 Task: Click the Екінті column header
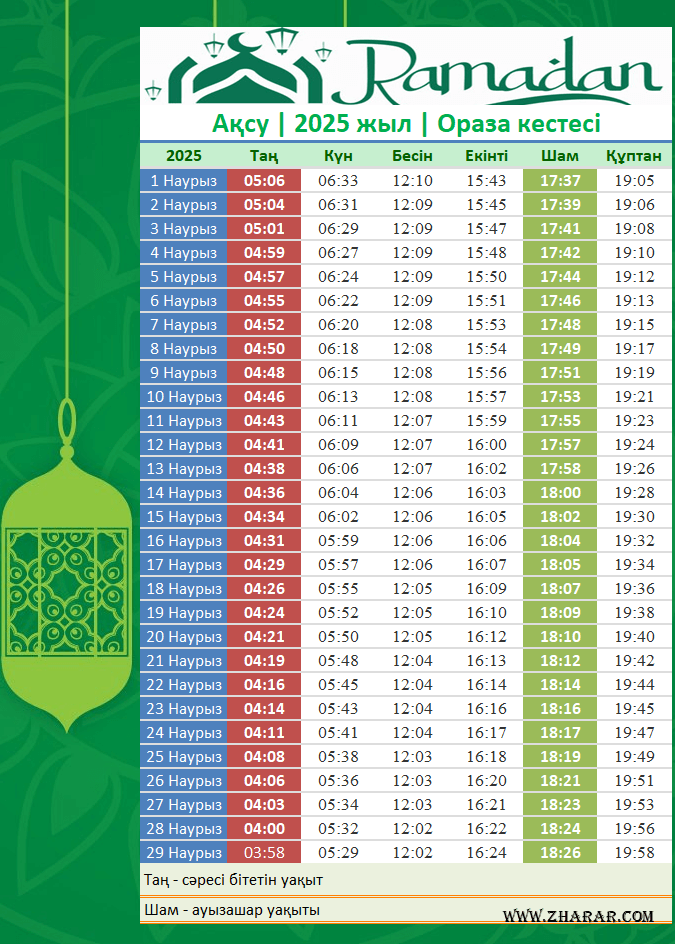486,156
